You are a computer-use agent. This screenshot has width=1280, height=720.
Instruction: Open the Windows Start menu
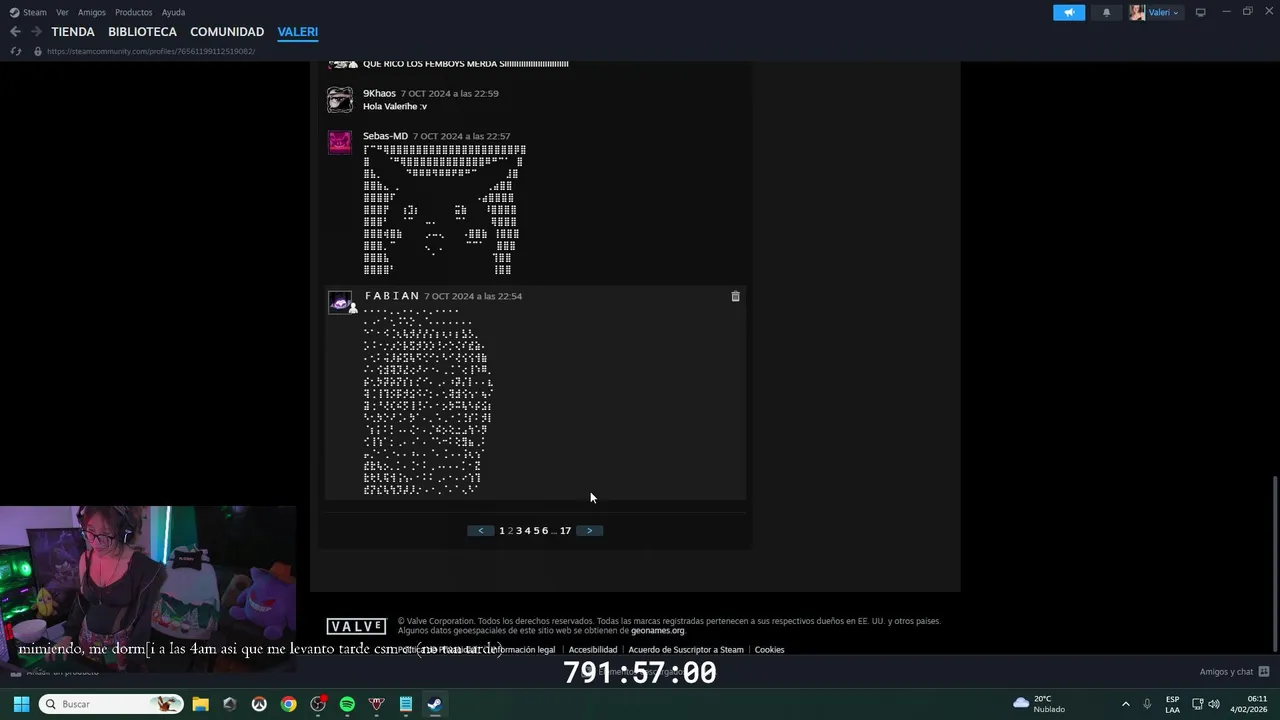(21, 704)
